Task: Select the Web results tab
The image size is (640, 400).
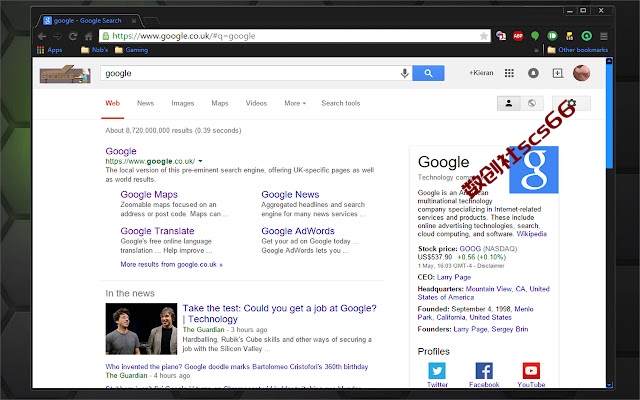Action: coord(113,103)
